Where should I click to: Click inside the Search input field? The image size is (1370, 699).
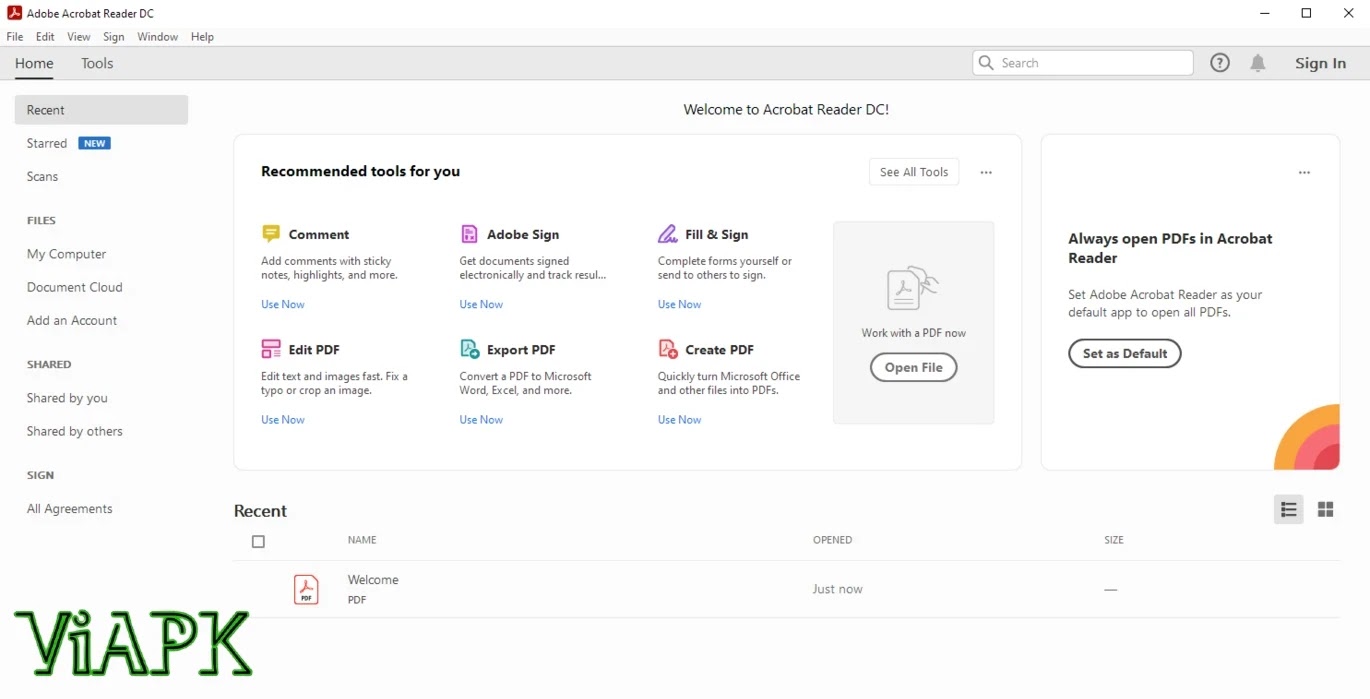(1083, 63)
